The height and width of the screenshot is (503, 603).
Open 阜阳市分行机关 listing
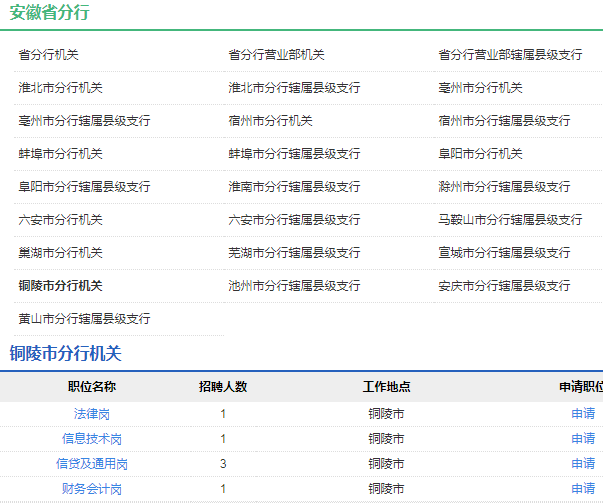(x=480, y=154)
